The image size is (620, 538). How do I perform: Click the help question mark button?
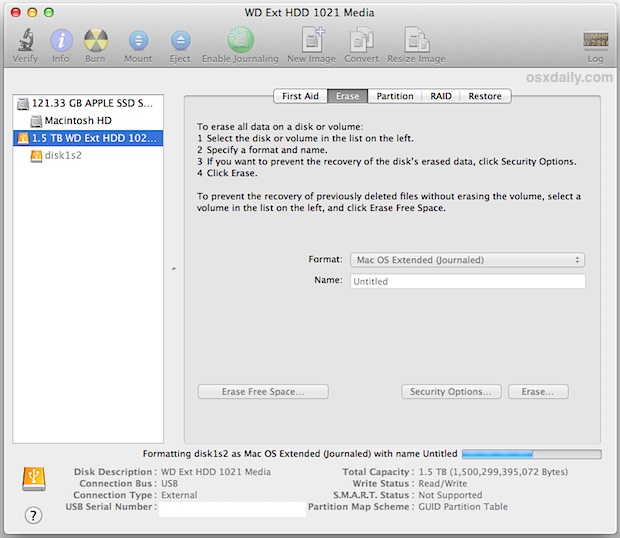33,515
